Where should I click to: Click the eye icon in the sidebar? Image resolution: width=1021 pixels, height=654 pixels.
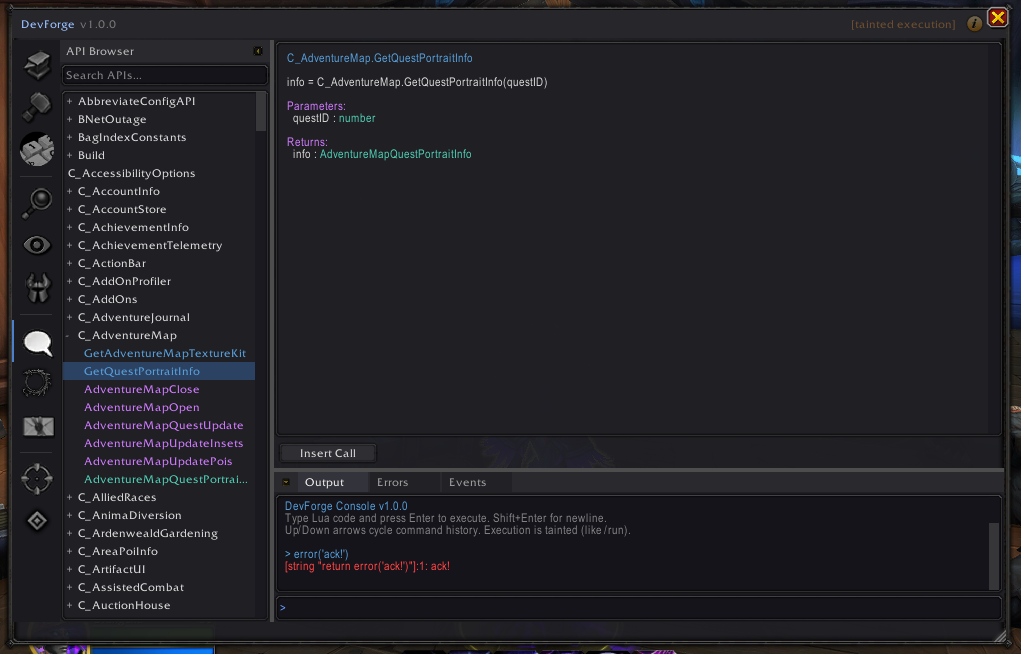pos(37,244)
